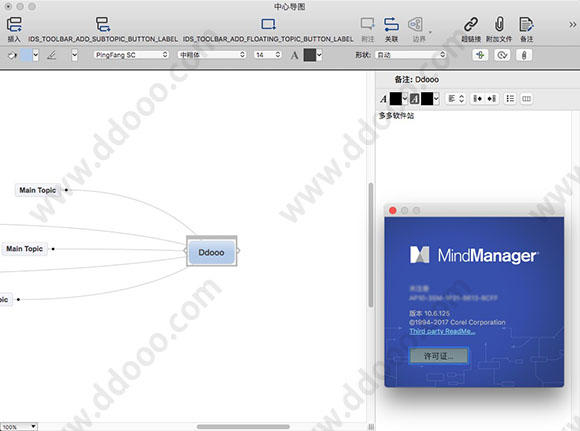The height and width of the screenshot is (431, 580).
Task: Open the 100% zoom dropdown
Action: pyautogui.click(x=19, y=427)
